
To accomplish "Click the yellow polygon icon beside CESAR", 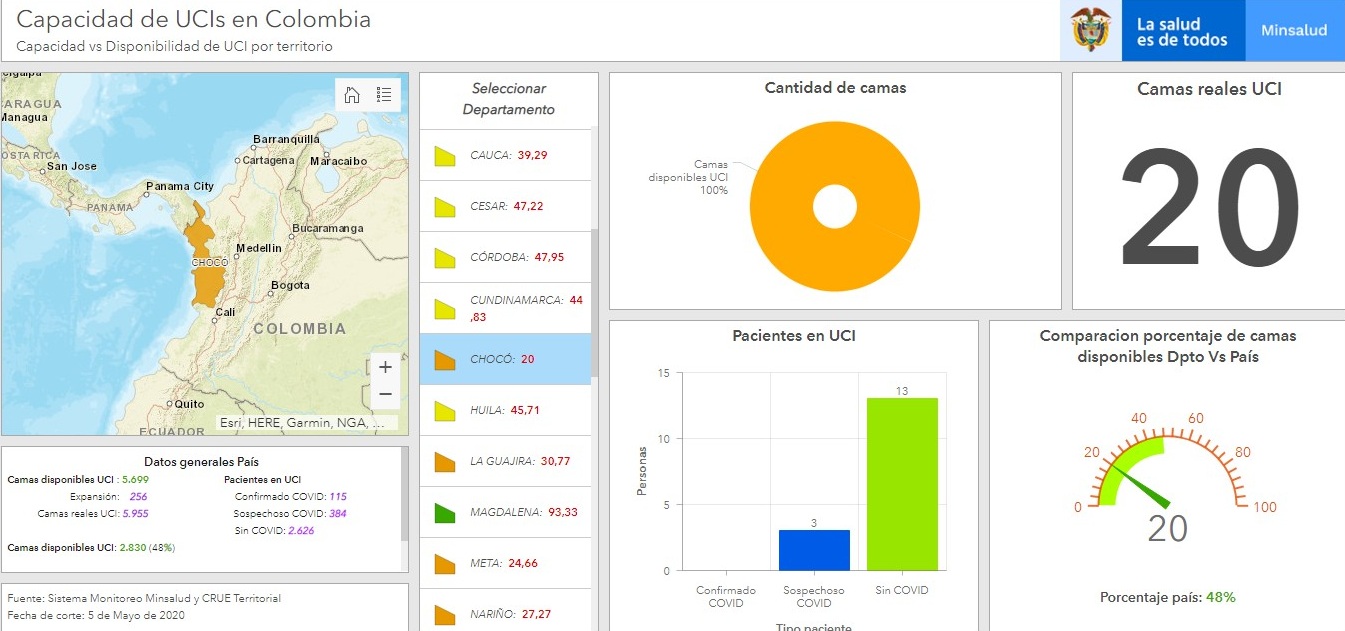I will pos(445,207).
